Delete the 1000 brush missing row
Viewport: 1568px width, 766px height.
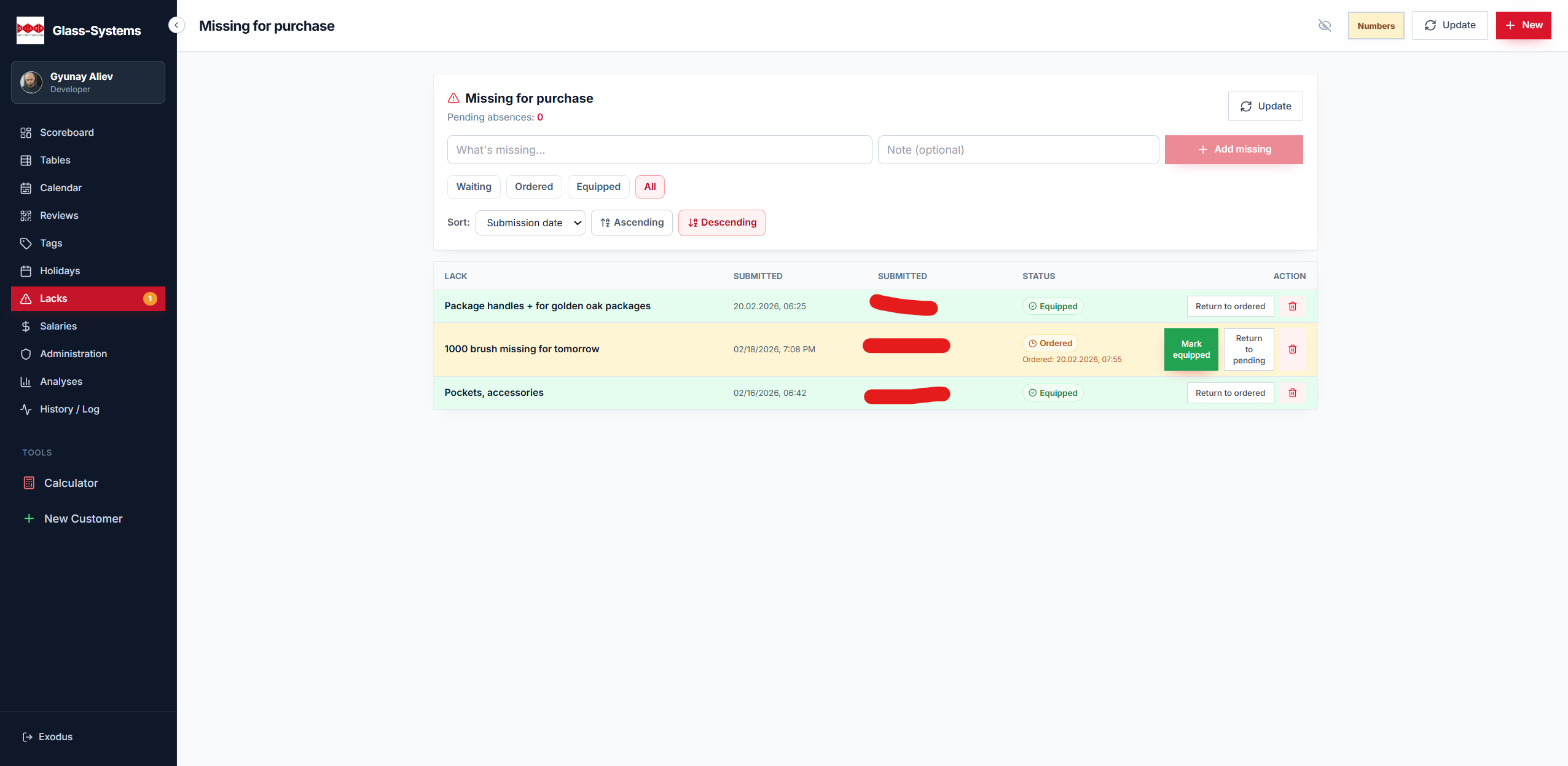point(1292,349)
